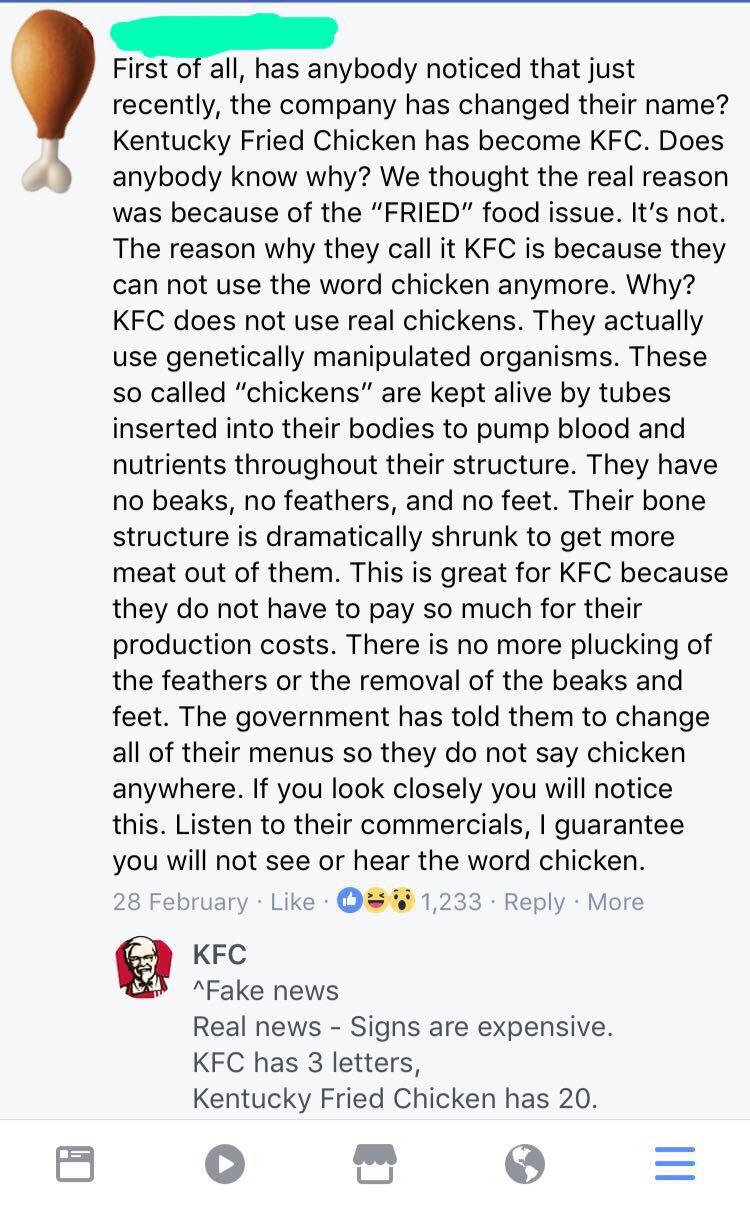The width and height of the screenshot is (750, 1209).
Task: Tap the Marketplace storefront icon
Action: tap(375, 1164)
